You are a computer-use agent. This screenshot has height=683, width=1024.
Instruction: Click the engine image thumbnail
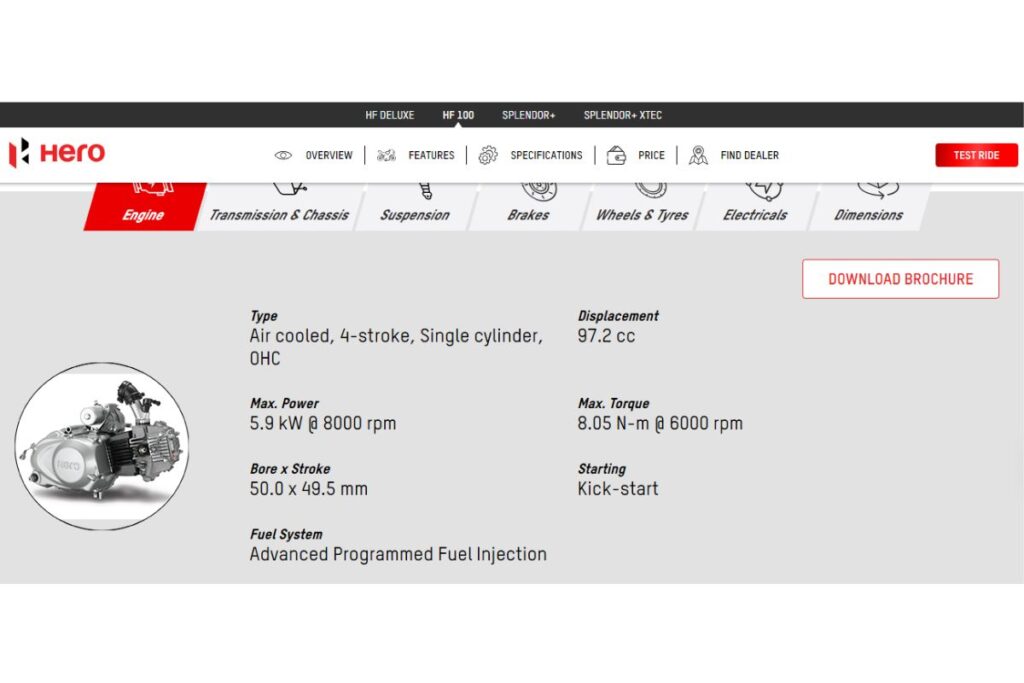[102, 446]
